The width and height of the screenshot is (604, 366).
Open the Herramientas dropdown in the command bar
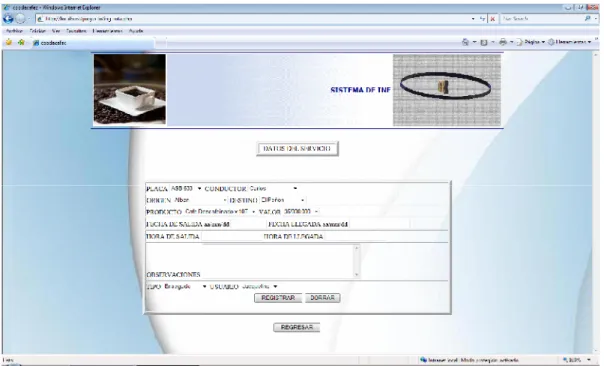point(569,42)
